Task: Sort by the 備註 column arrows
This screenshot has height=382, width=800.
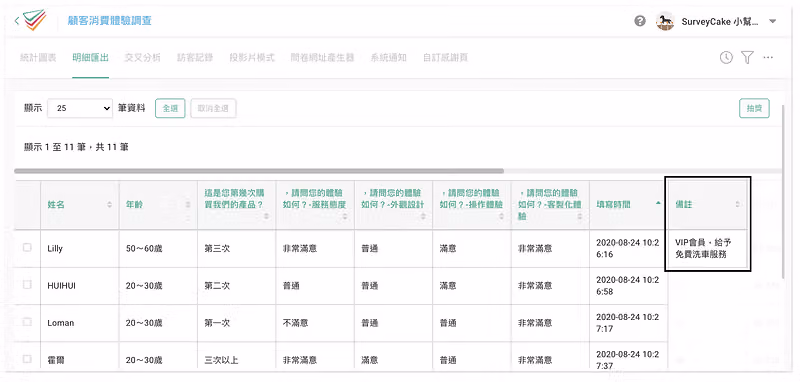Action: pos(737,204)
